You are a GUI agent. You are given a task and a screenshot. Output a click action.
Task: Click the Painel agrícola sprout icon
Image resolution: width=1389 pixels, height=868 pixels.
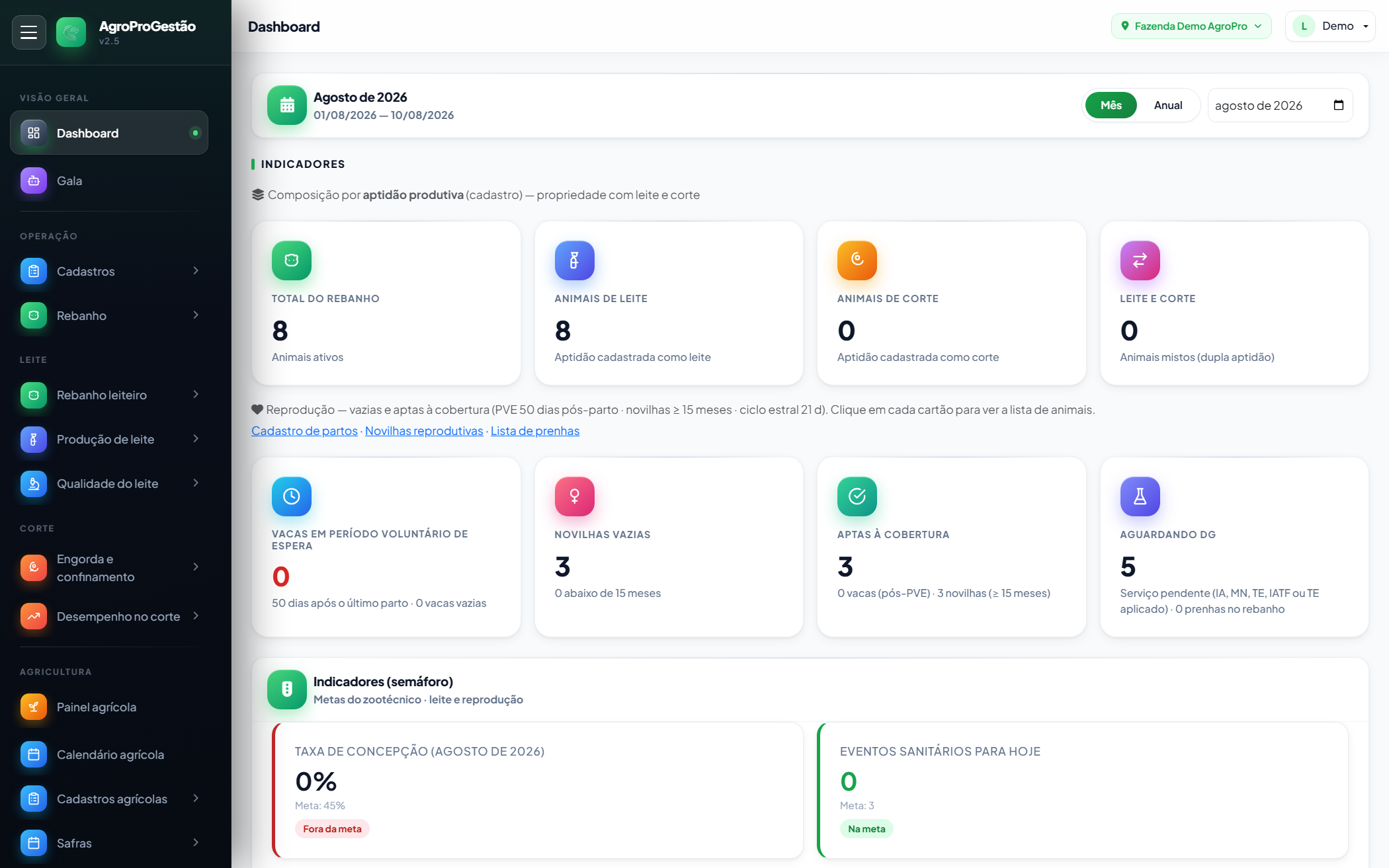34,707
